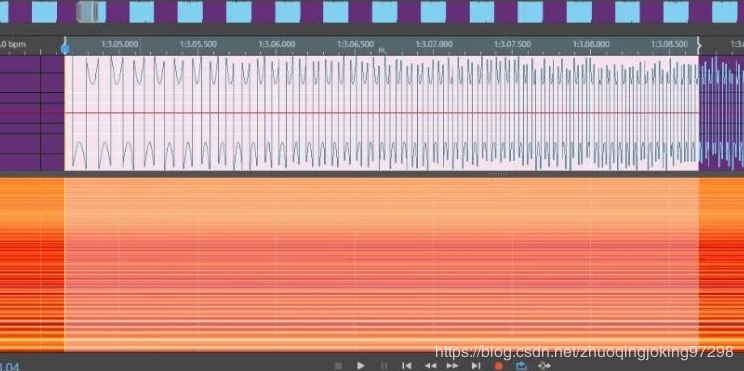744x371 pixels.
Task: Click the 1:3.06.000 position on the ruler
Action: tap(277, 44)
